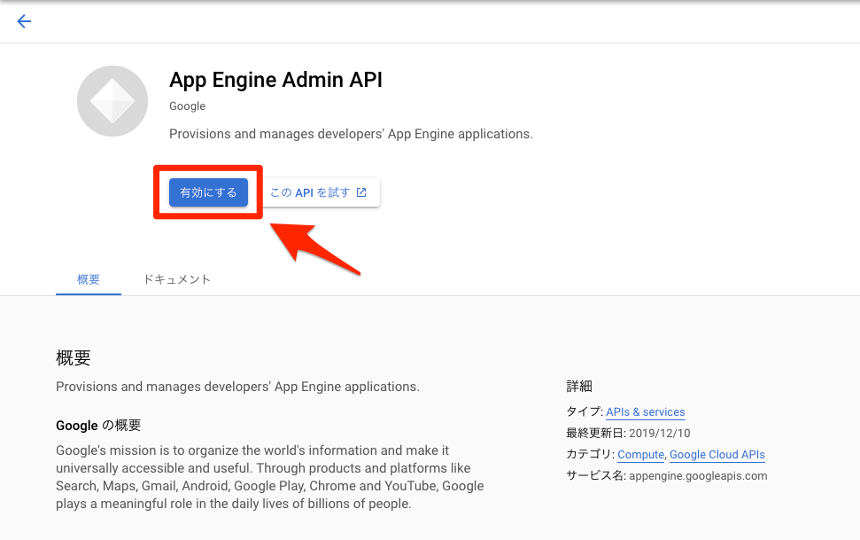Image resolution: width=860 pixels, height=540 pixels.
Task: Click the last updated date 2019/12/10
Action: [659, 433]
